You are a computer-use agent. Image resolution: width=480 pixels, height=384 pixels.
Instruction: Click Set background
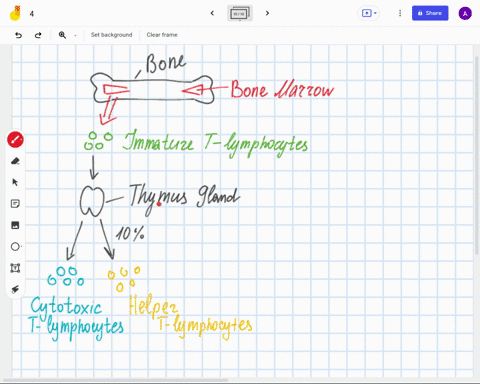(112, 35)
